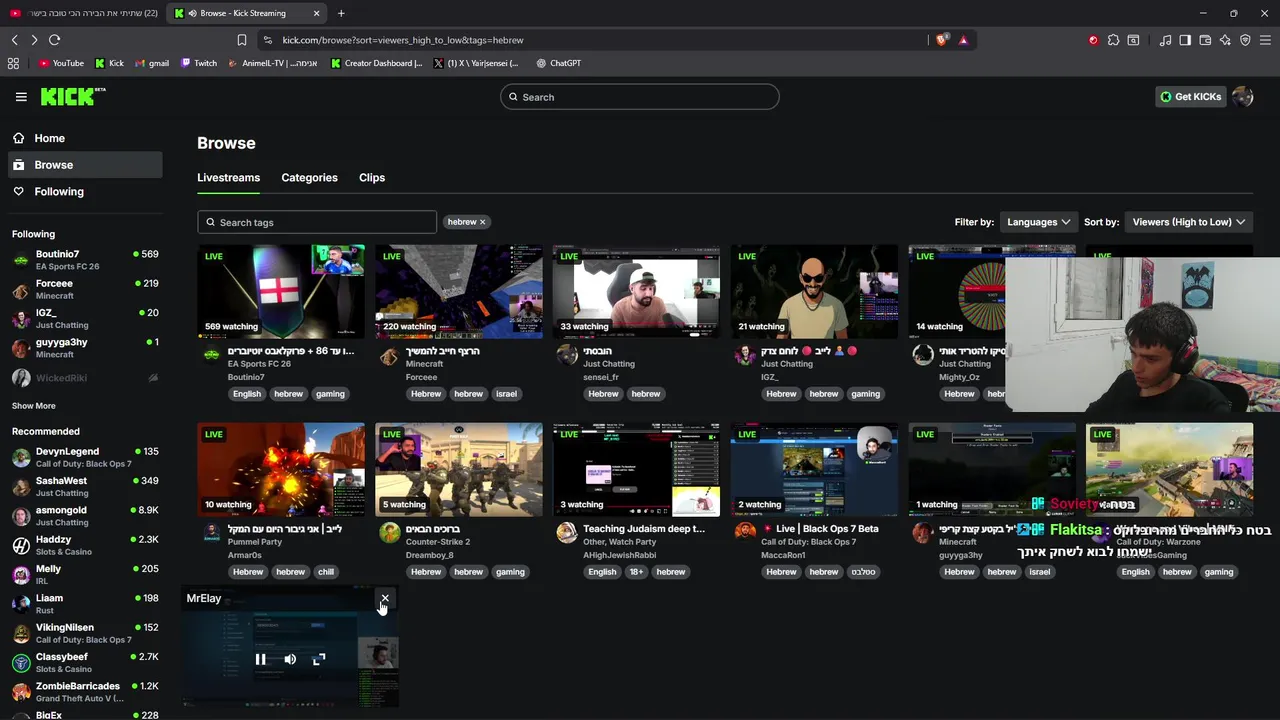This screenshot has width=1280, height=720.
Task: Switch to the Categories tab
Action: [x=309, y=177]
